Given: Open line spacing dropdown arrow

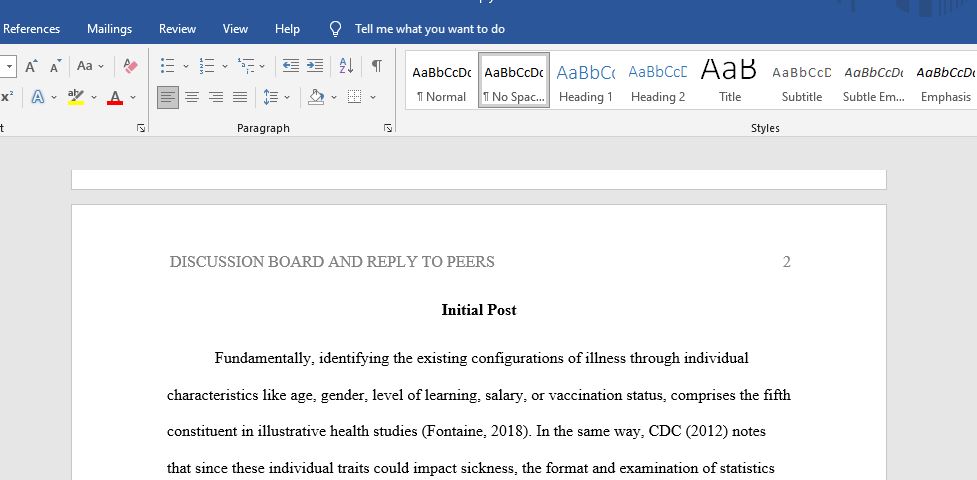Looking at the screenshot, I should coord(287,98).
